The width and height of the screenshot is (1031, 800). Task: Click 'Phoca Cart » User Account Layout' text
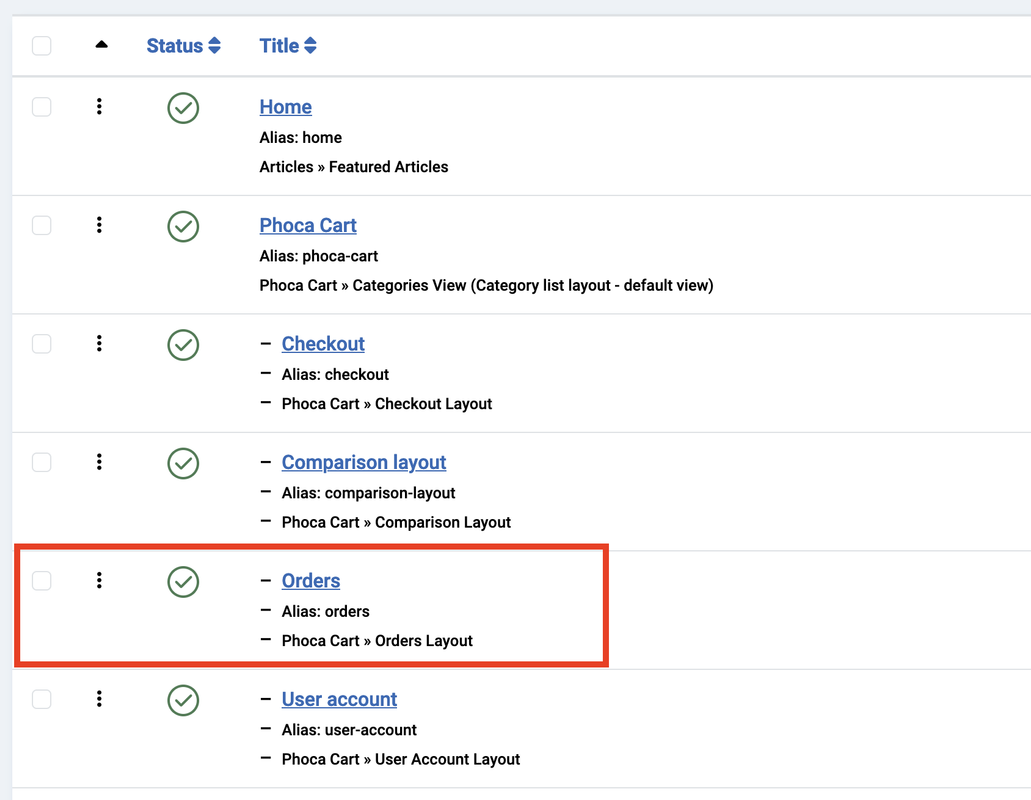tap(401, 759)
